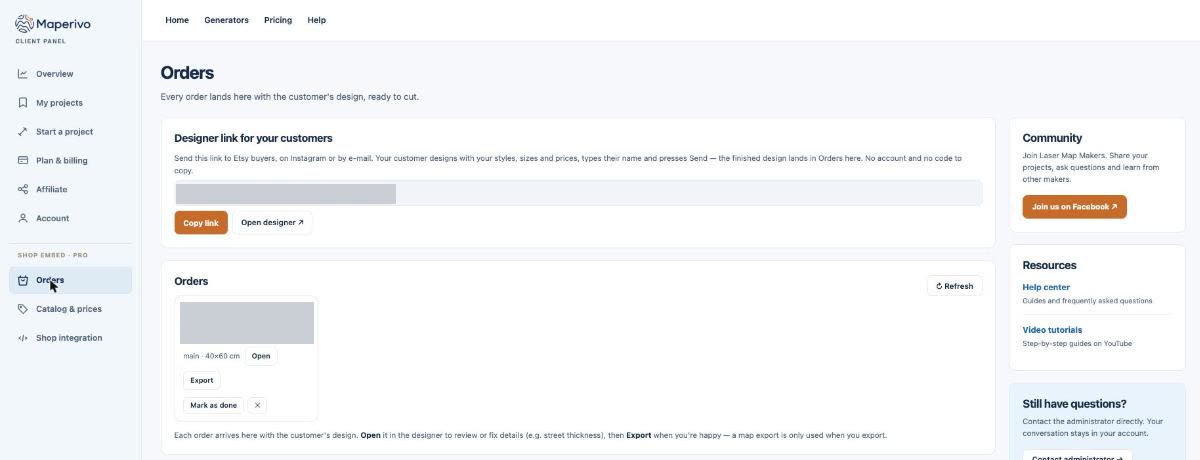The width and height of the screenshot is (1200, 460).
Task: Go to the Pricing page
Action: (278, 20)
